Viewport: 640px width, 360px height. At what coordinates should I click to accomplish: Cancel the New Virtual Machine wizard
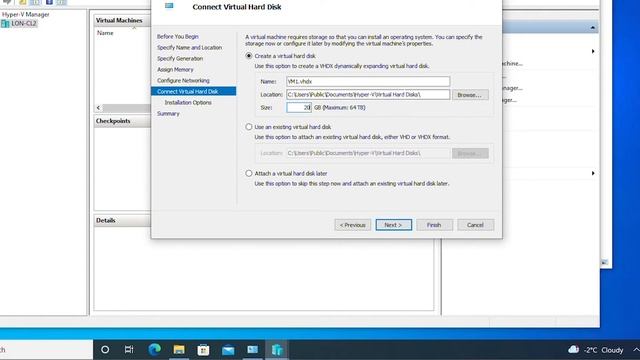pyautogui.click(x=476, y=225)
